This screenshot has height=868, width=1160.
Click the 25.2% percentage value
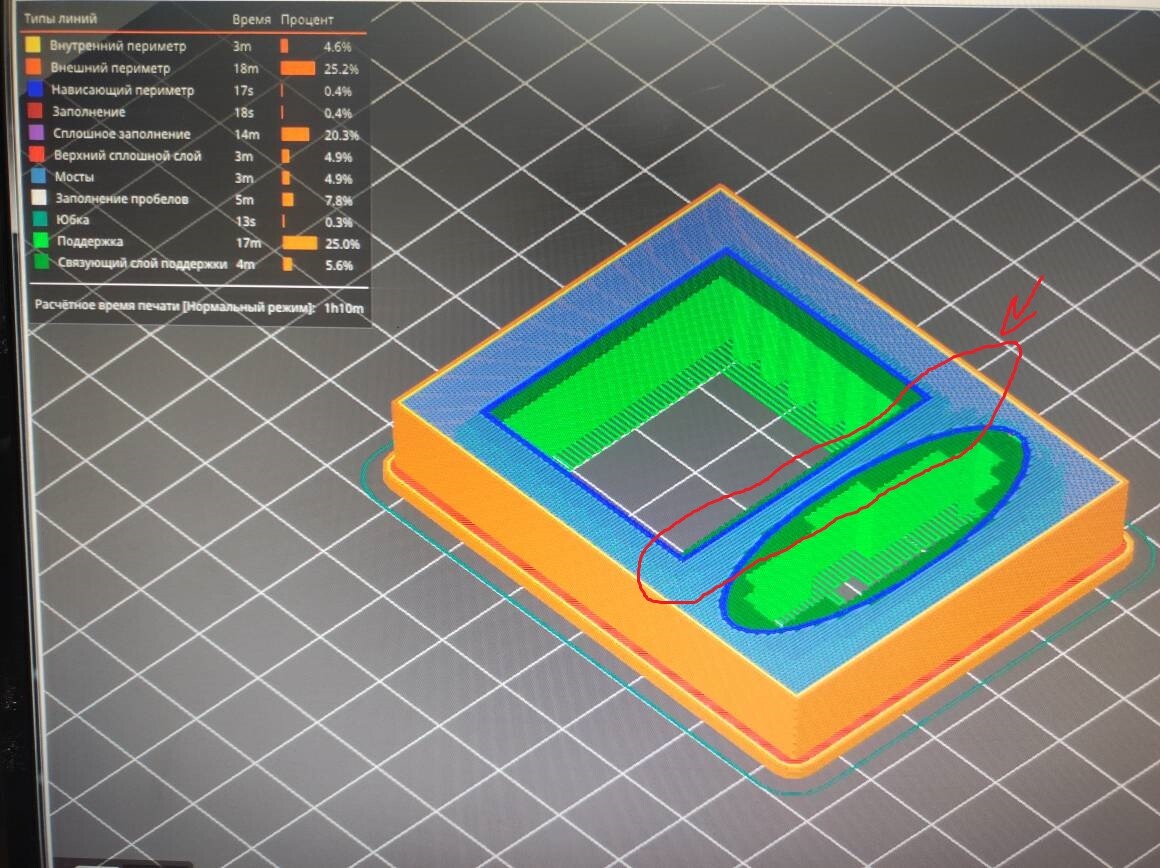[x=341, y=70]
